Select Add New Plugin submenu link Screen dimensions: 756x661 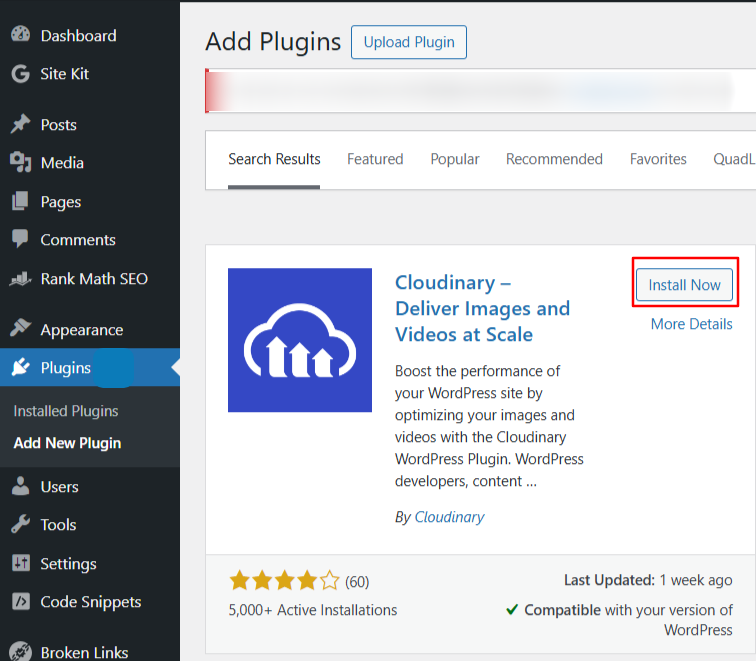[x=67, y=443]
